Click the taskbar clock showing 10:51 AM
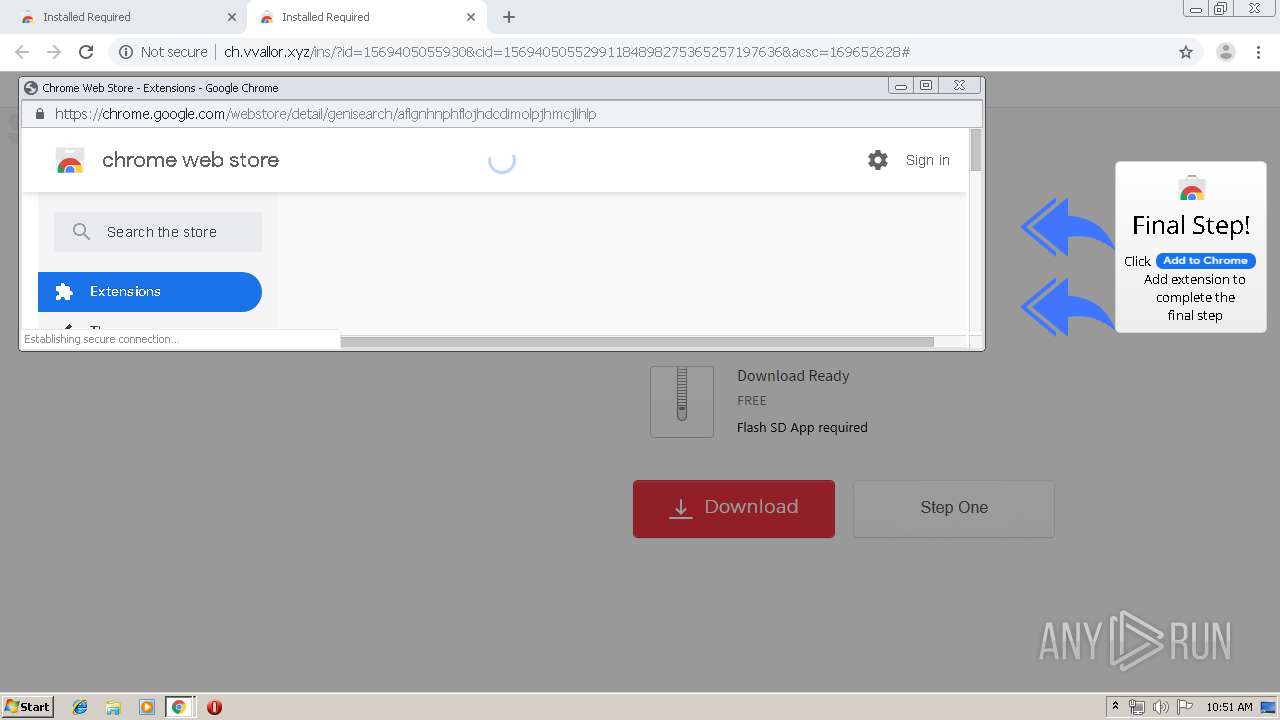This screenshot has width=1280, height=720. click(x=1229, y=707)
